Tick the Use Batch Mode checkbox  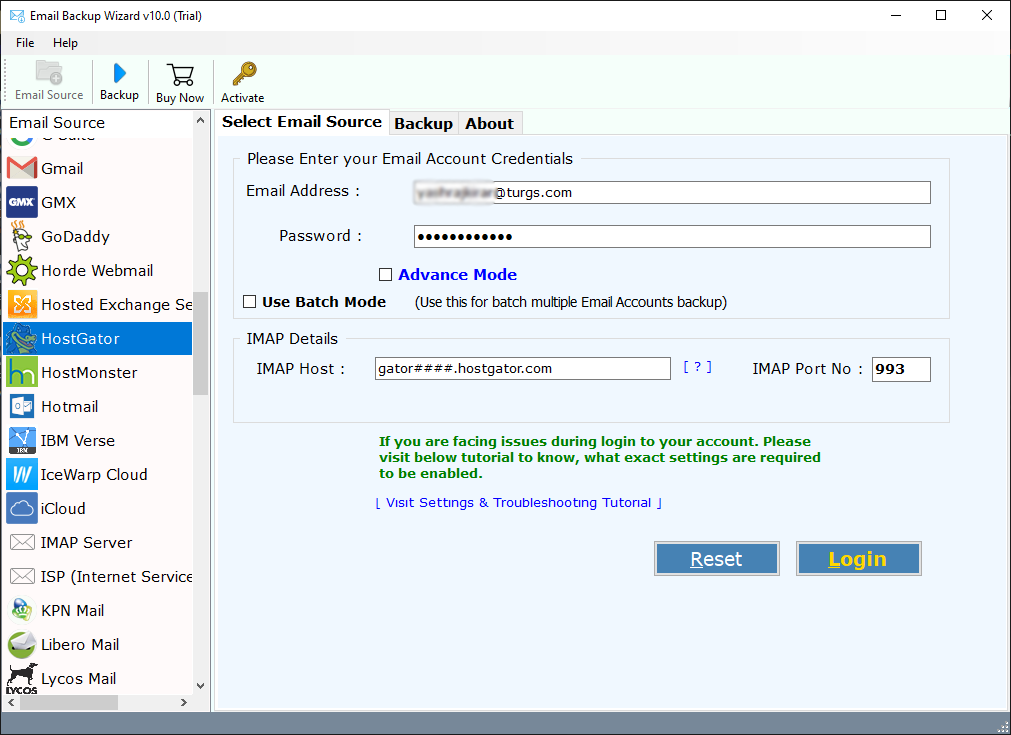point(250,302)
